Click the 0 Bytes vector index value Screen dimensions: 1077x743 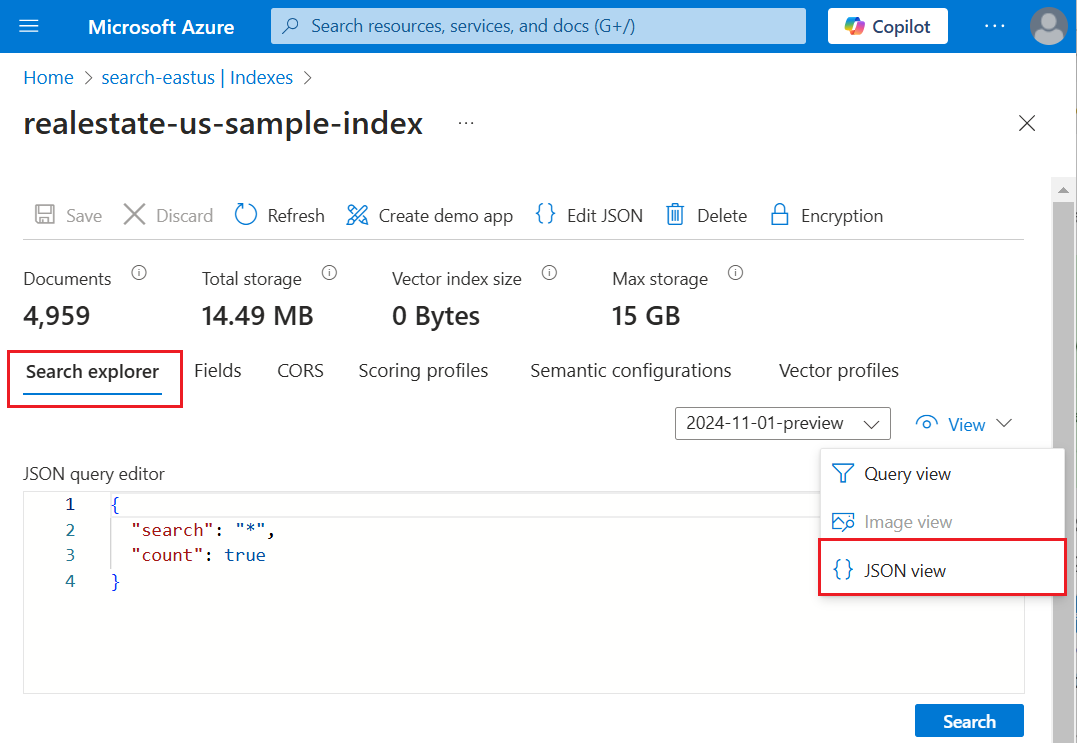[436, 316]
